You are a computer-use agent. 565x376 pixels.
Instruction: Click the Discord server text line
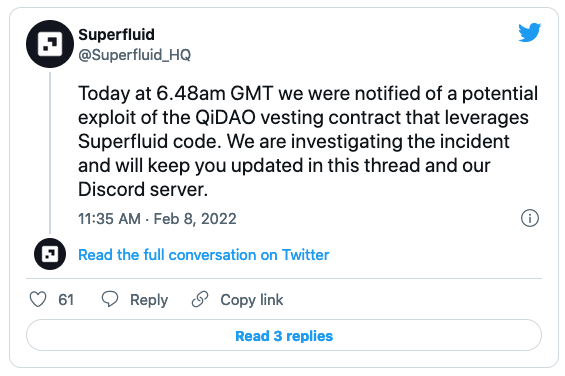click(x=143, y=189)
